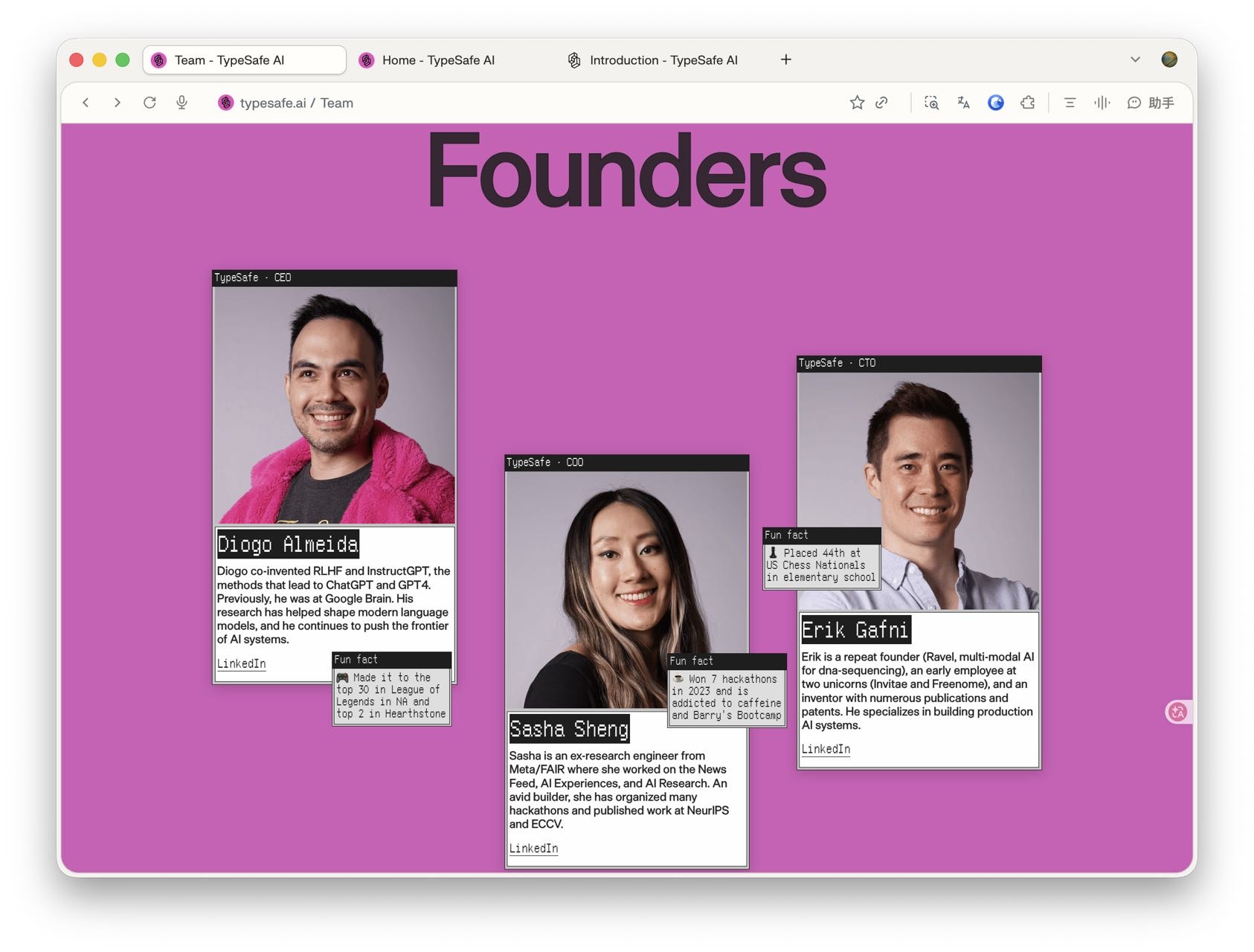Viewport: 1254px width, 952px height.
Task: Open a new tab with plus button
Action: pos(786,59)
